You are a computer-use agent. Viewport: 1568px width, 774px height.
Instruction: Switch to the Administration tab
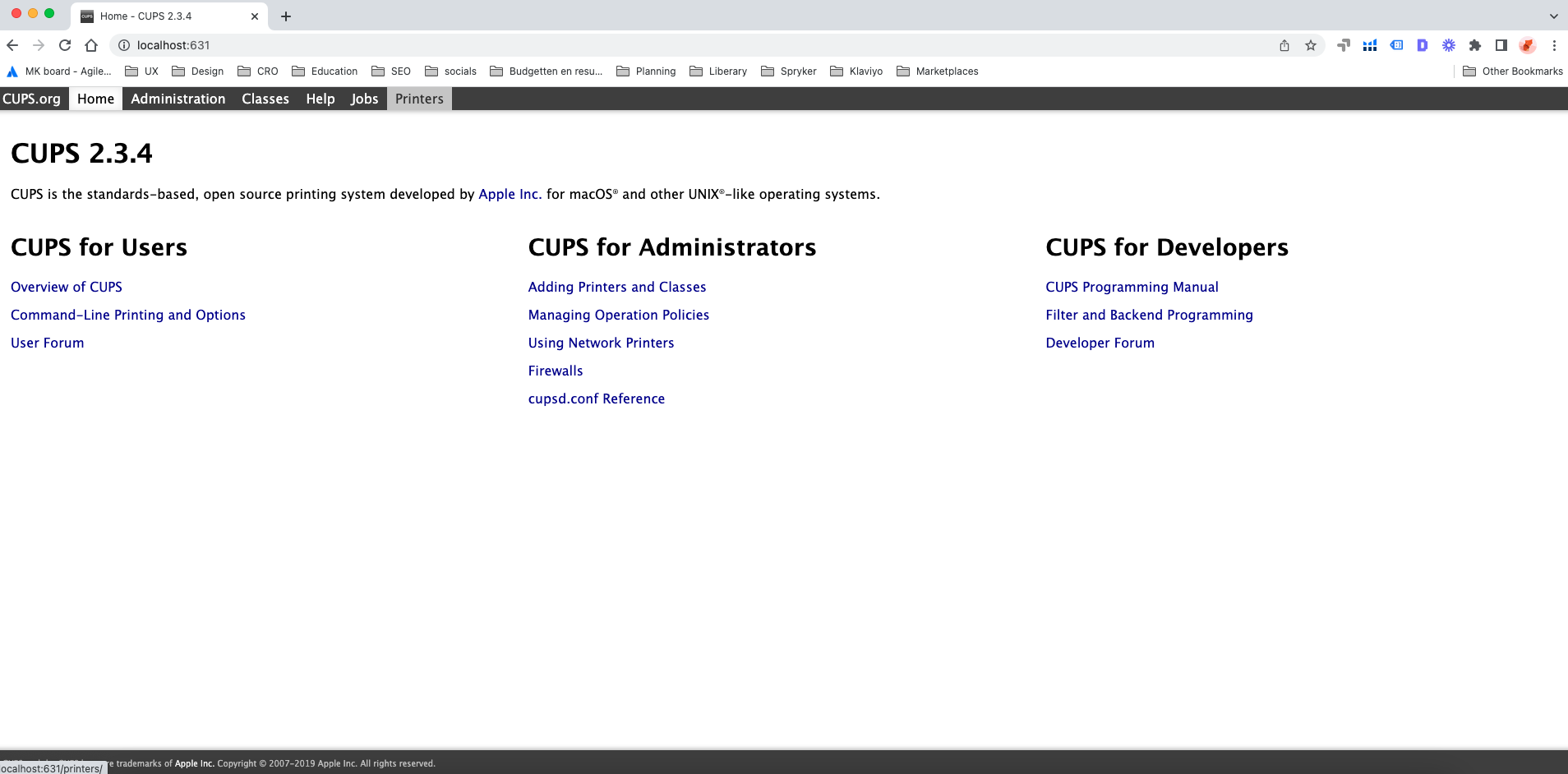pos(178,99)
